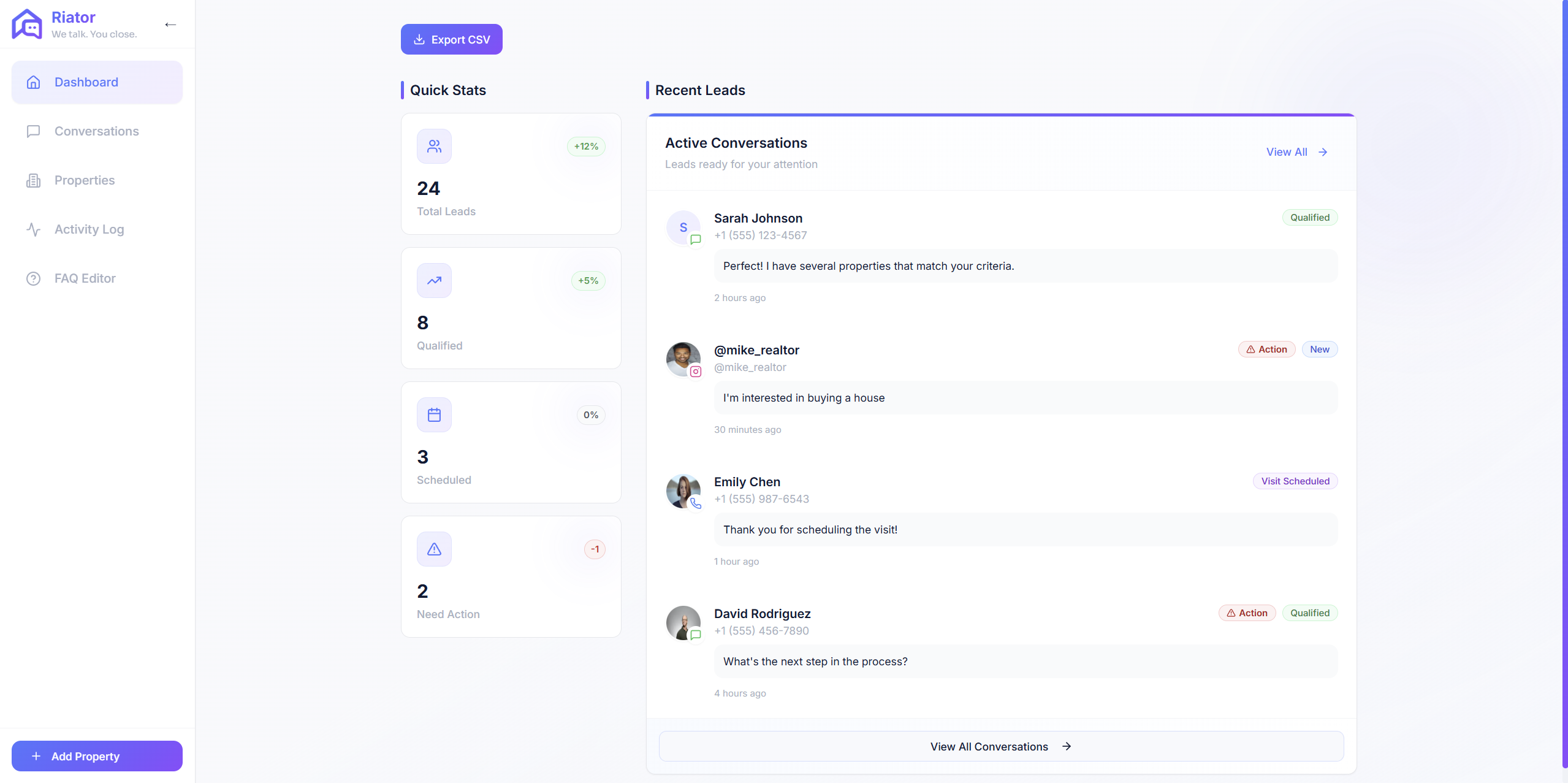Click message 'What's the next step in the process?'
The image size is (1568, 783).
(x=1026, y=662)
